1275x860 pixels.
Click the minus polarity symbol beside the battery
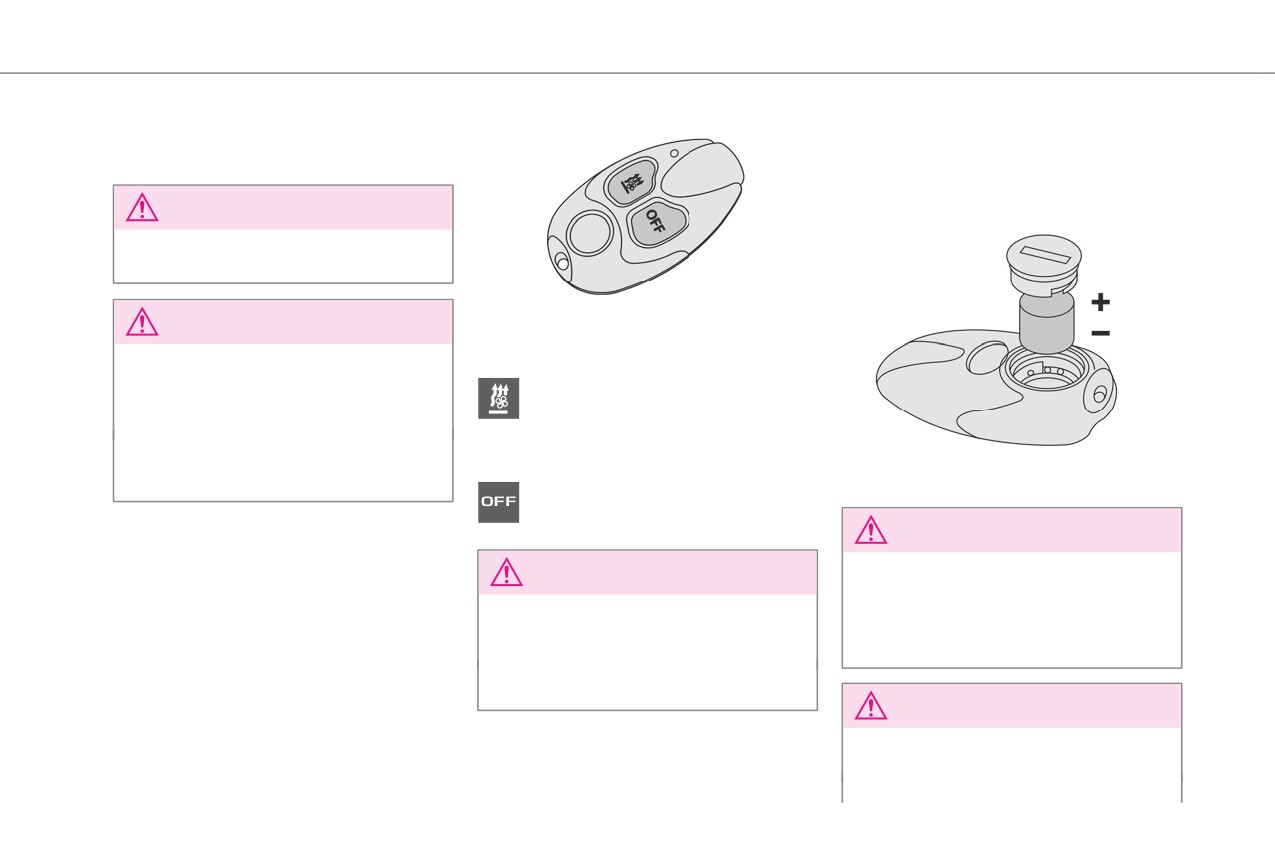click(1100, 332)
